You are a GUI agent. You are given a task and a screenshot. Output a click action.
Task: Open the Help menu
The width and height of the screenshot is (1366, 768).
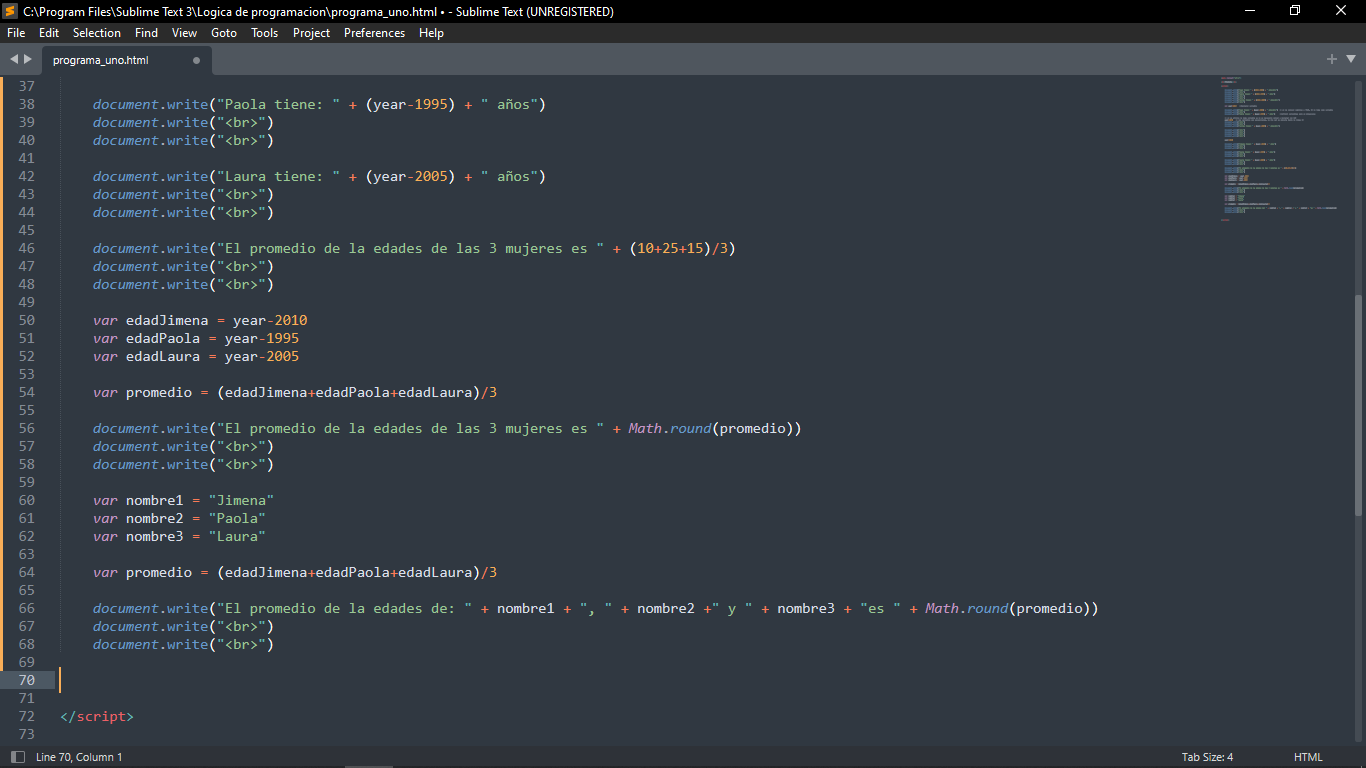coord(432,33)
